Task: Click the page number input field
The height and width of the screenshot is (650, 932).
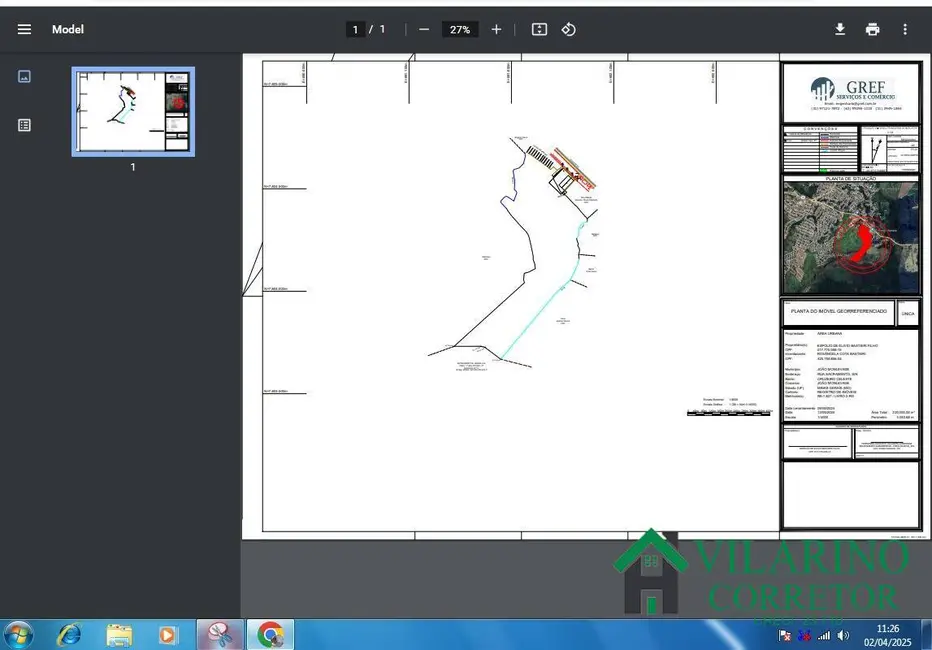Action: tap(355, 29)
